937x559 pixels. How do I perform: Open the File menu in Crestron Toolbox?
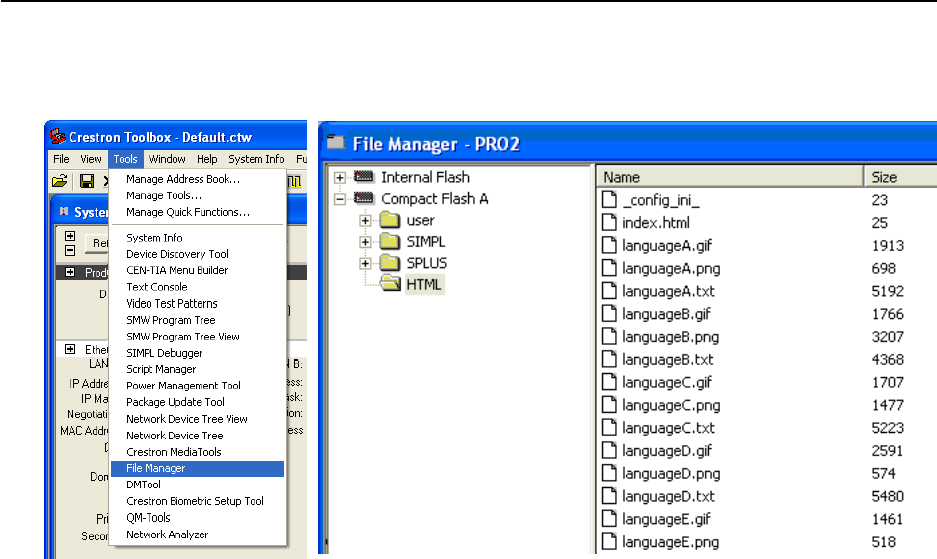(61, 159)
